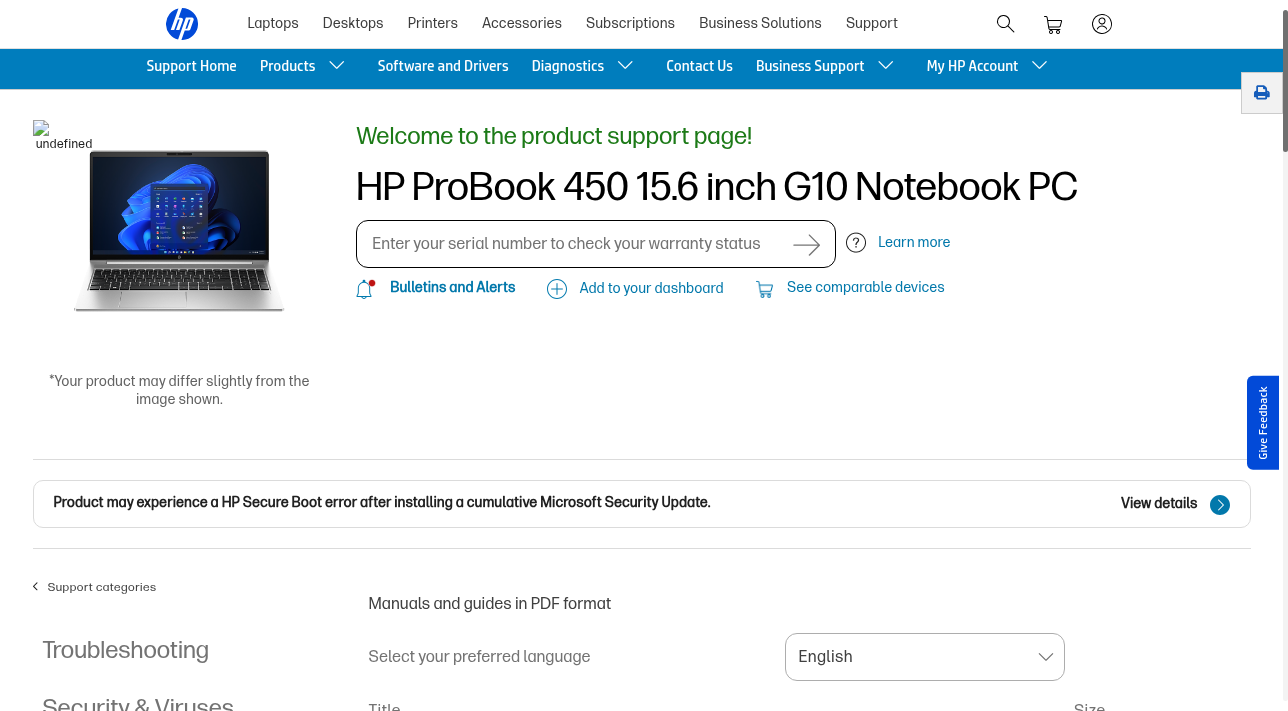The image size is (1288, 711).
Task: Click the plus icon for Add to dashboard
Action: (x=557, y=289)
